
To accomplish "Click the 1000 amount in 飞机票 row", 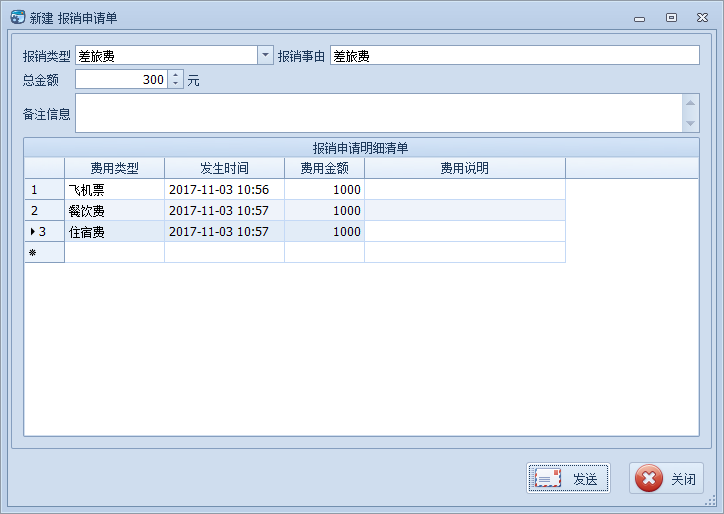I will [x=325, y=189].
